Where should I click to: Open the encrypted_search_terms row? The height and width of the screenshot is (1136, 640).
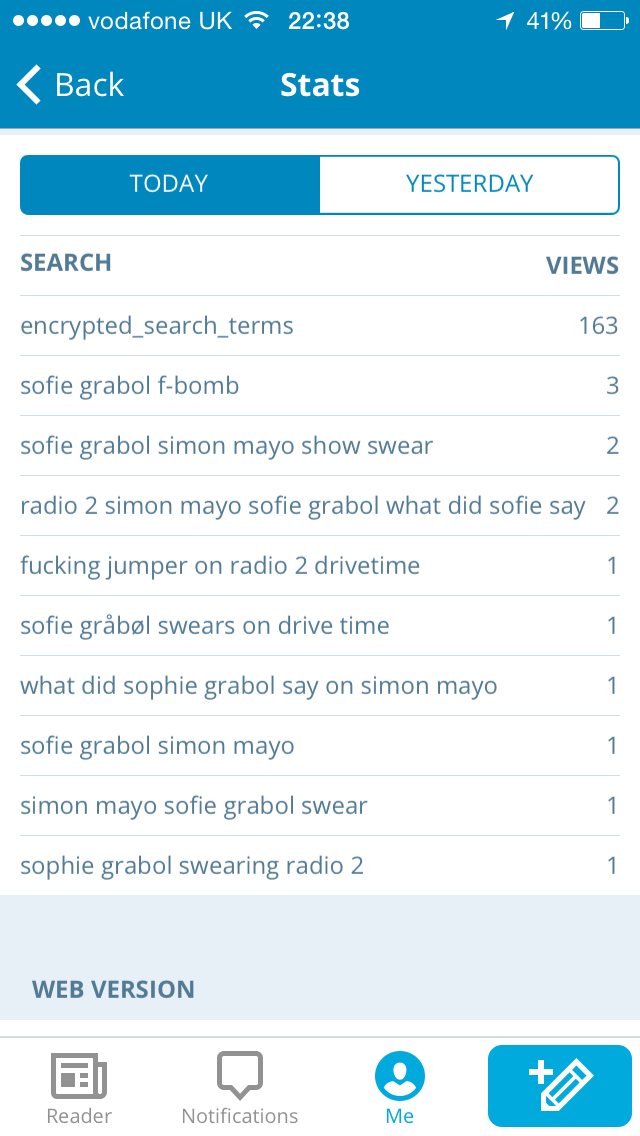pyautogui.click(x=157, y=326)
